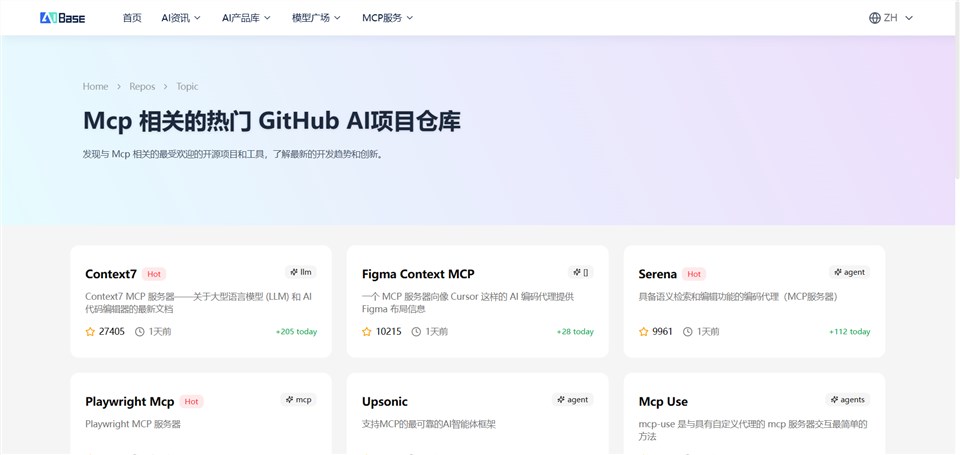Click the agent tag on Serena card
This screenshot has width=960, height=455.
point(849,273)
